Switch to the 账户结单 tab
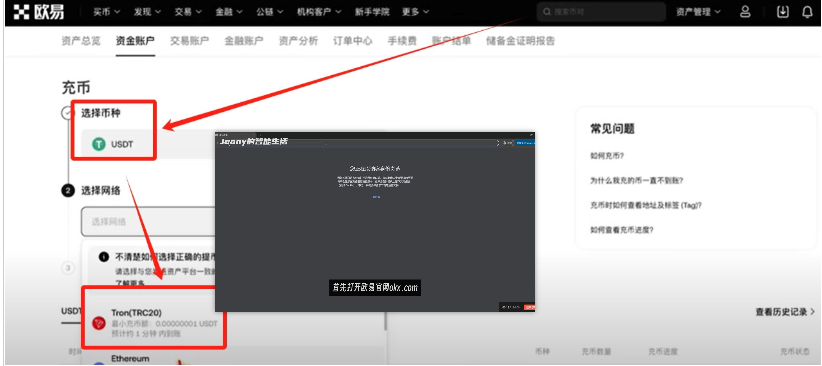Viewport: 822px width, 366px height. (x=451, y=41)
